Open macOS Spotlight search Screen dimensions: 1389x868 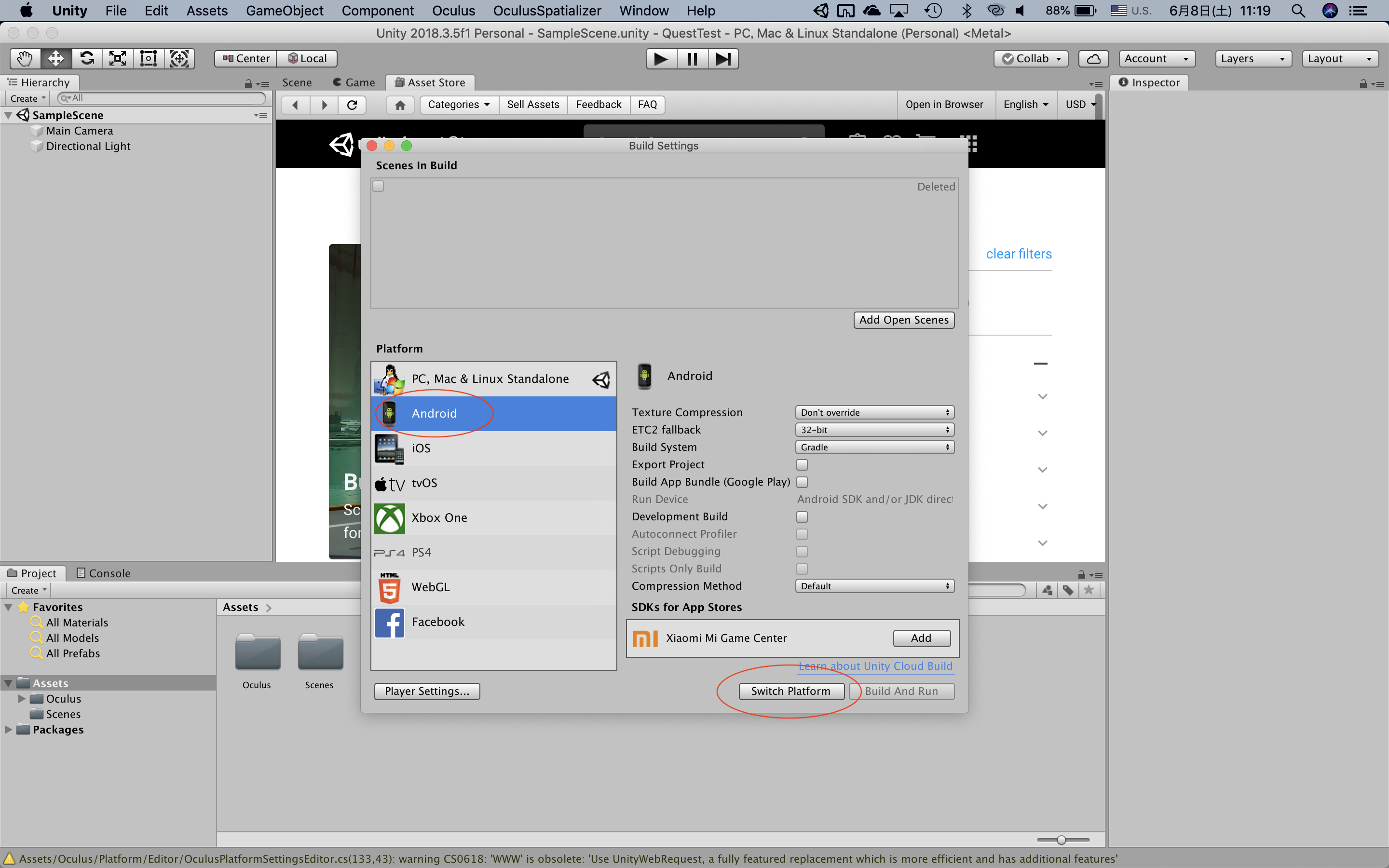(1298, 10)
